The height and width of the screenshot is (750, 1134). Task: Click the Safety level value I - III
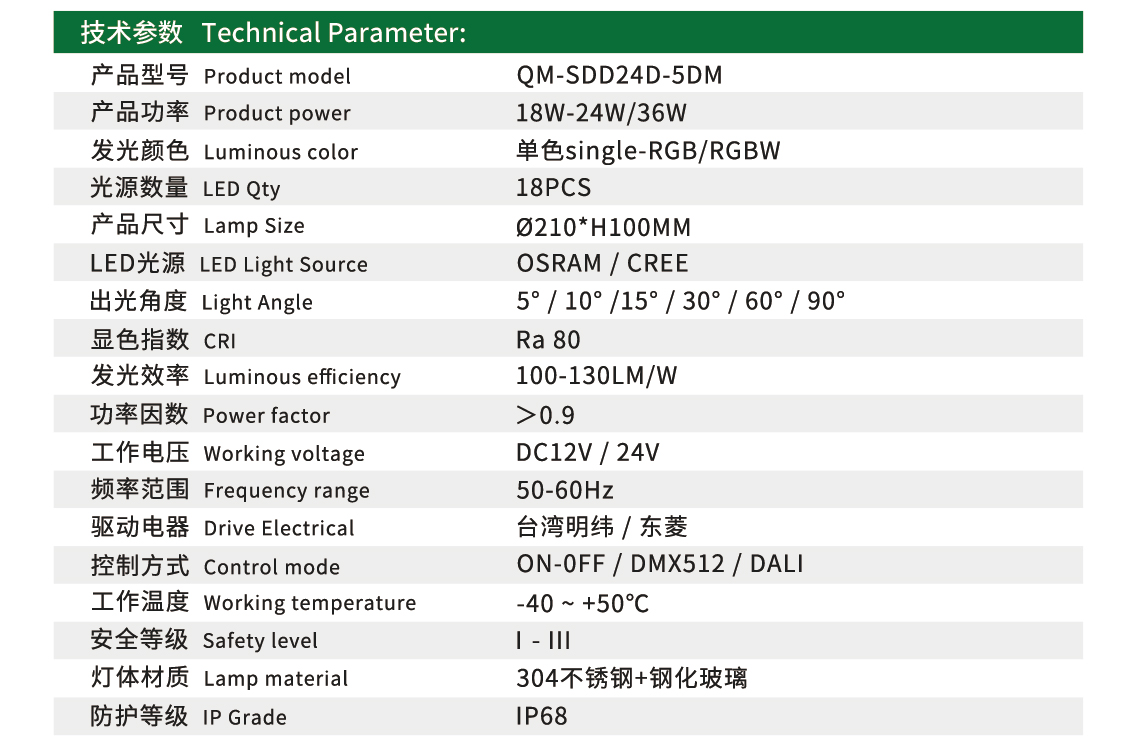pyautogui.click(x=543, y=641)
